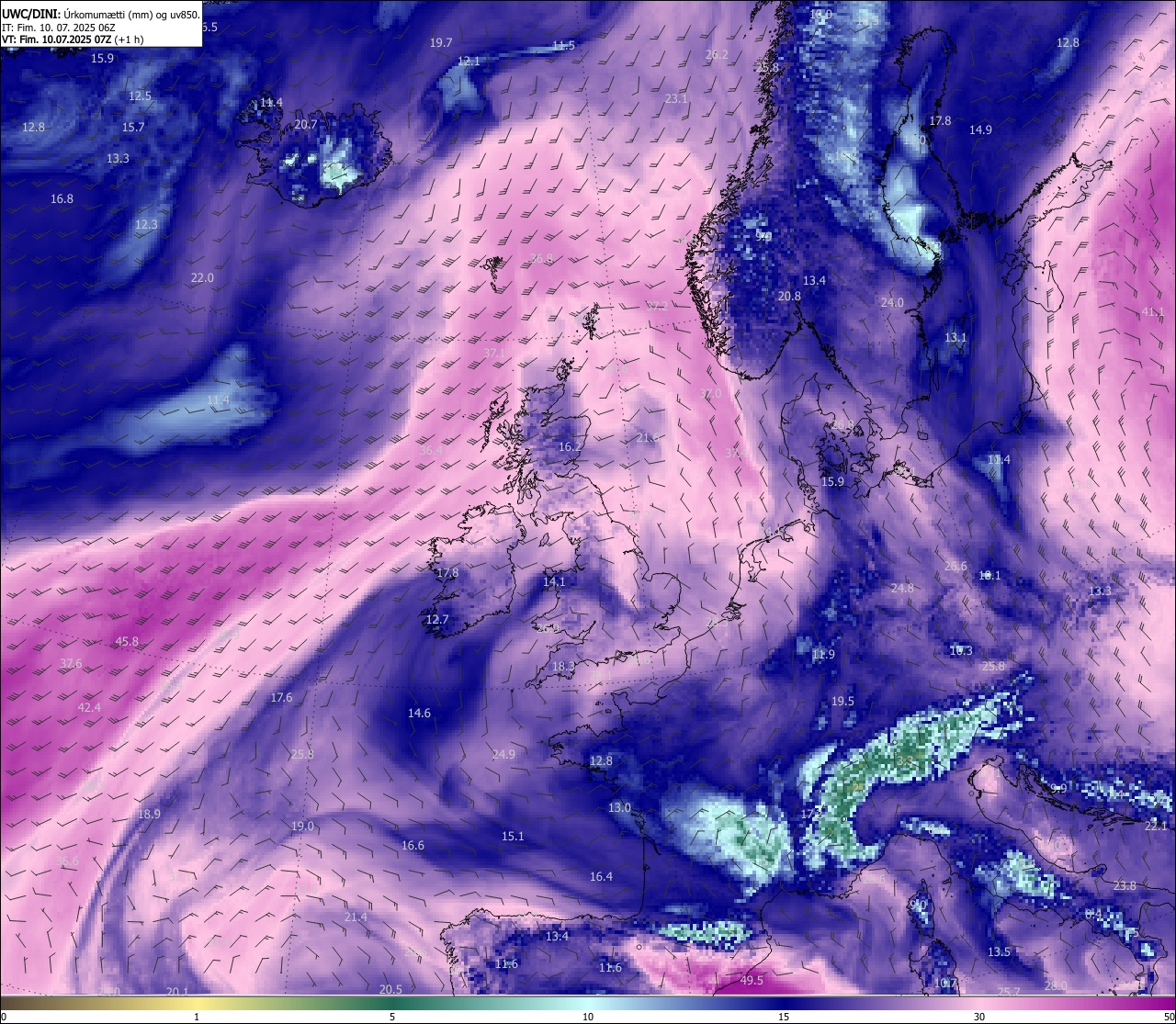Click the 20.5 value near the bottom edge
The width and height of the screenshot is (1176, 1024).
coord(390,989)
